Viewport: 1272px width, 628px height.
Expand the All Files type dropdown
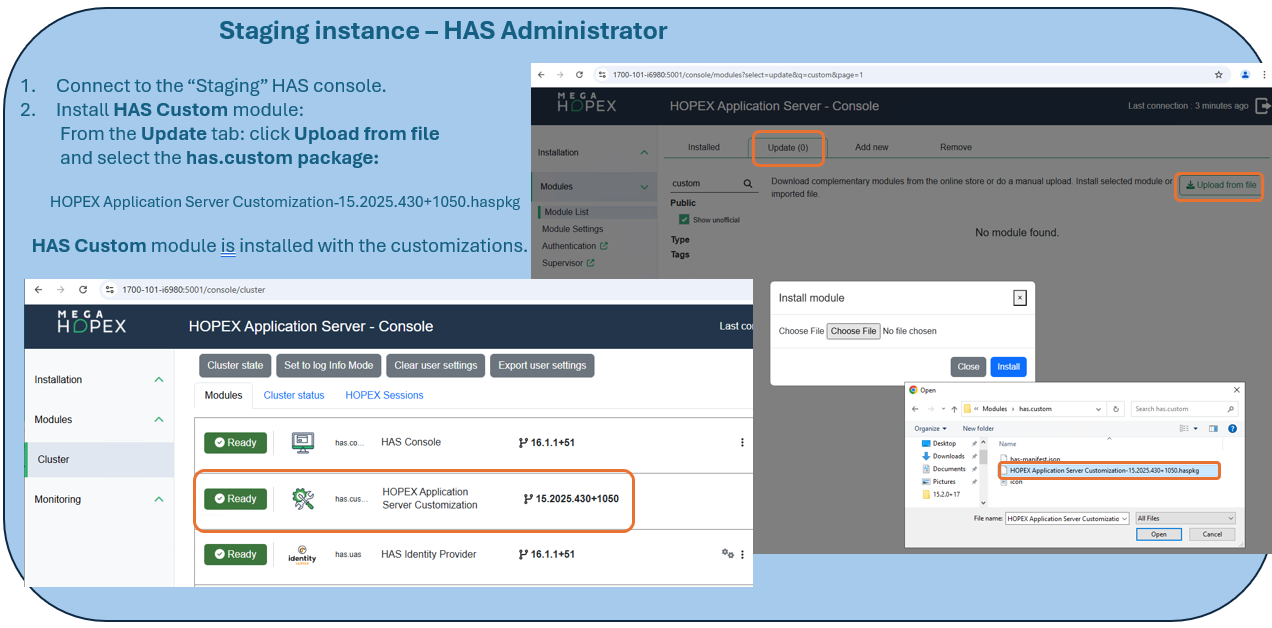(x=1185, y=518)
